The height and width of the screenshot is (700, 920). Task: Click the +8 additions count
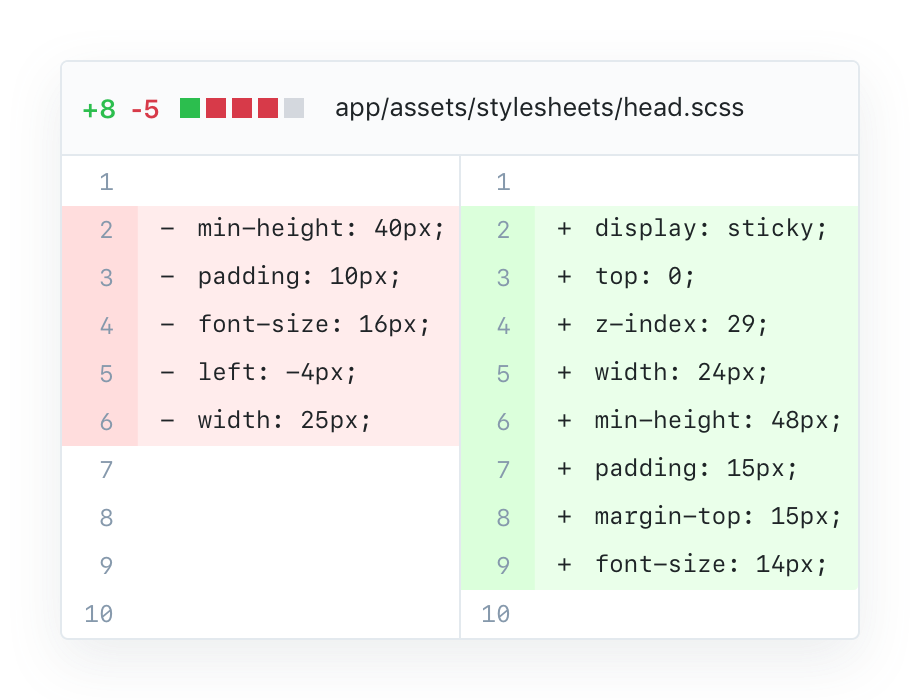coord(99,109)
